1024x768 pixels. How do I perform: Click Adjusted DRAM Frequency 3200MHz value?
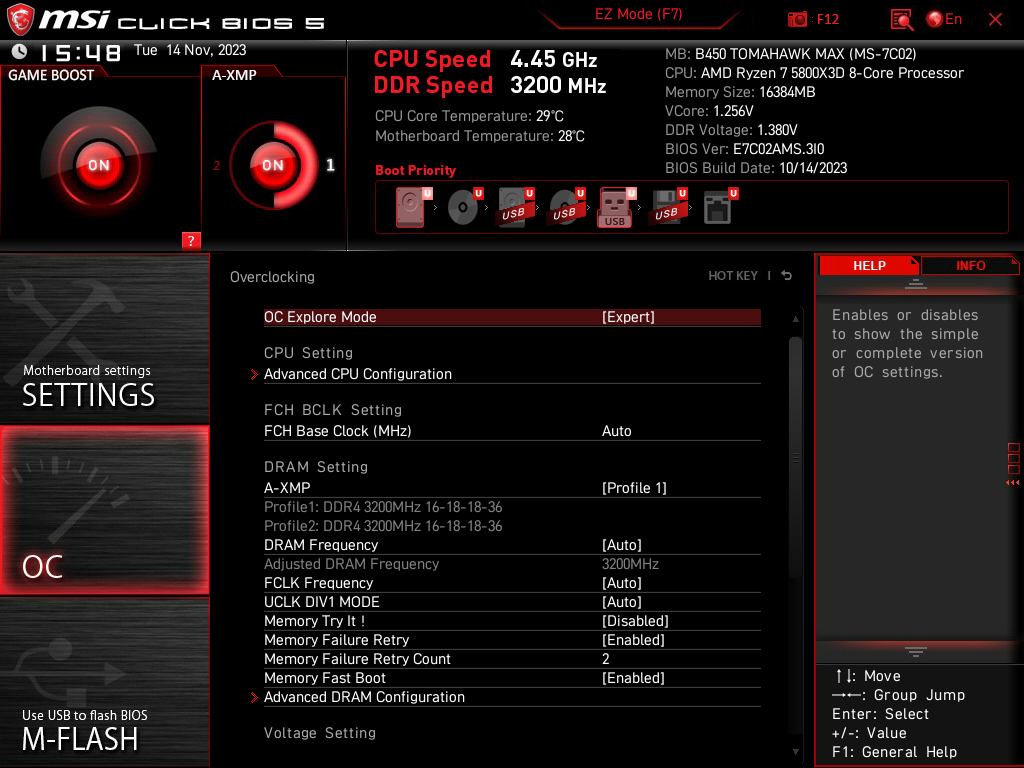pos(630,564)
